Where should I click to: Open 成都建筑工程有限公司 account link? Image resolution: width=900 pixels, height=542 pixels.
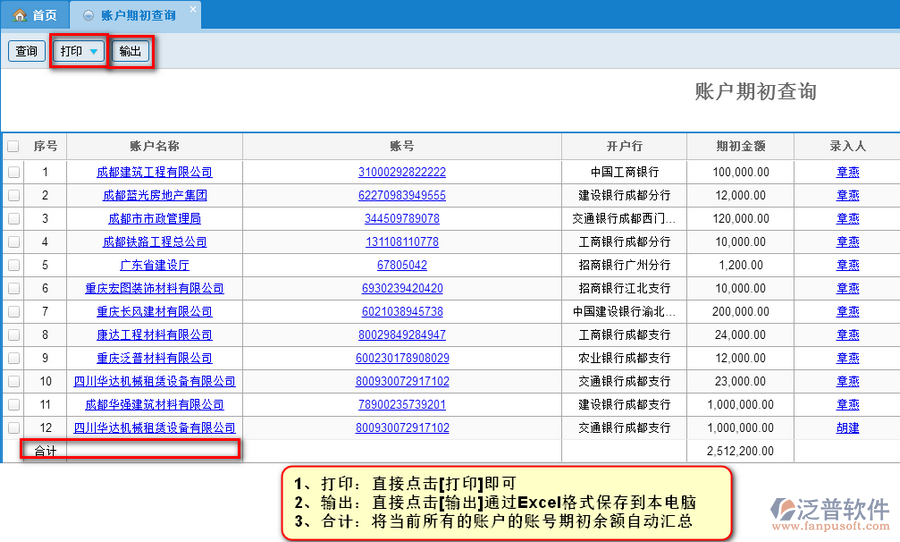click(x=154, y=172)
